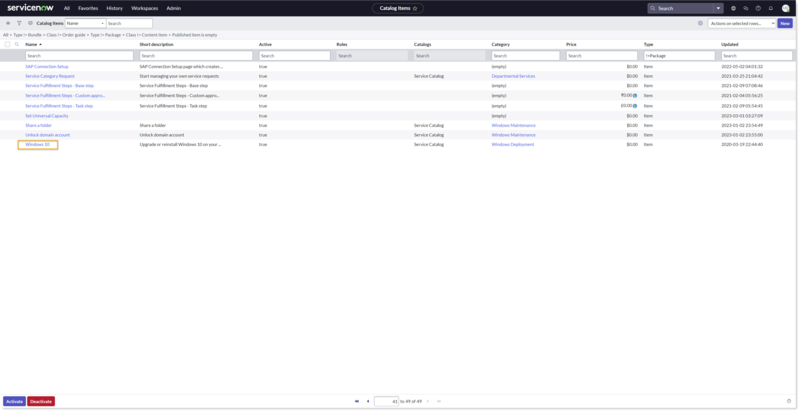Click the Deactivate button
This screenshot has width=800, height=412.
click(x=41, y=401)
